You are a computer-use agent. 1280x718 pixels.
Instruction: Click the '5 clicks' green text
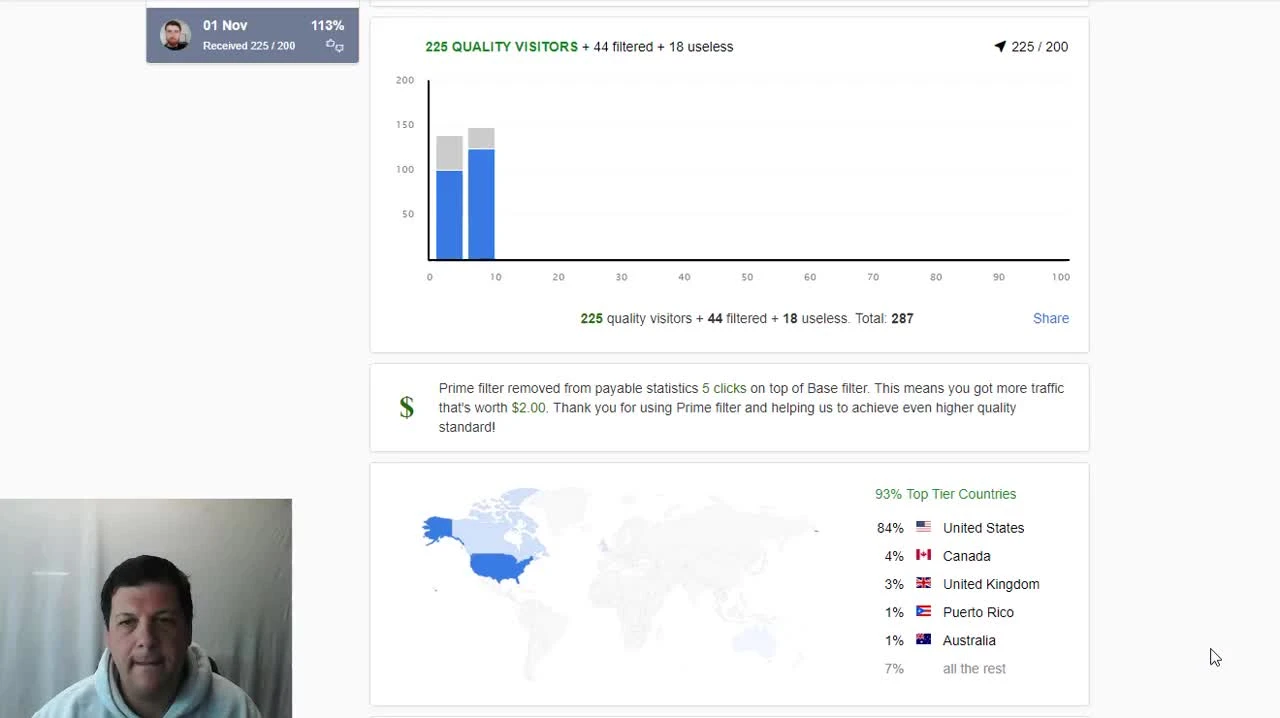click(x=724, y=388)
